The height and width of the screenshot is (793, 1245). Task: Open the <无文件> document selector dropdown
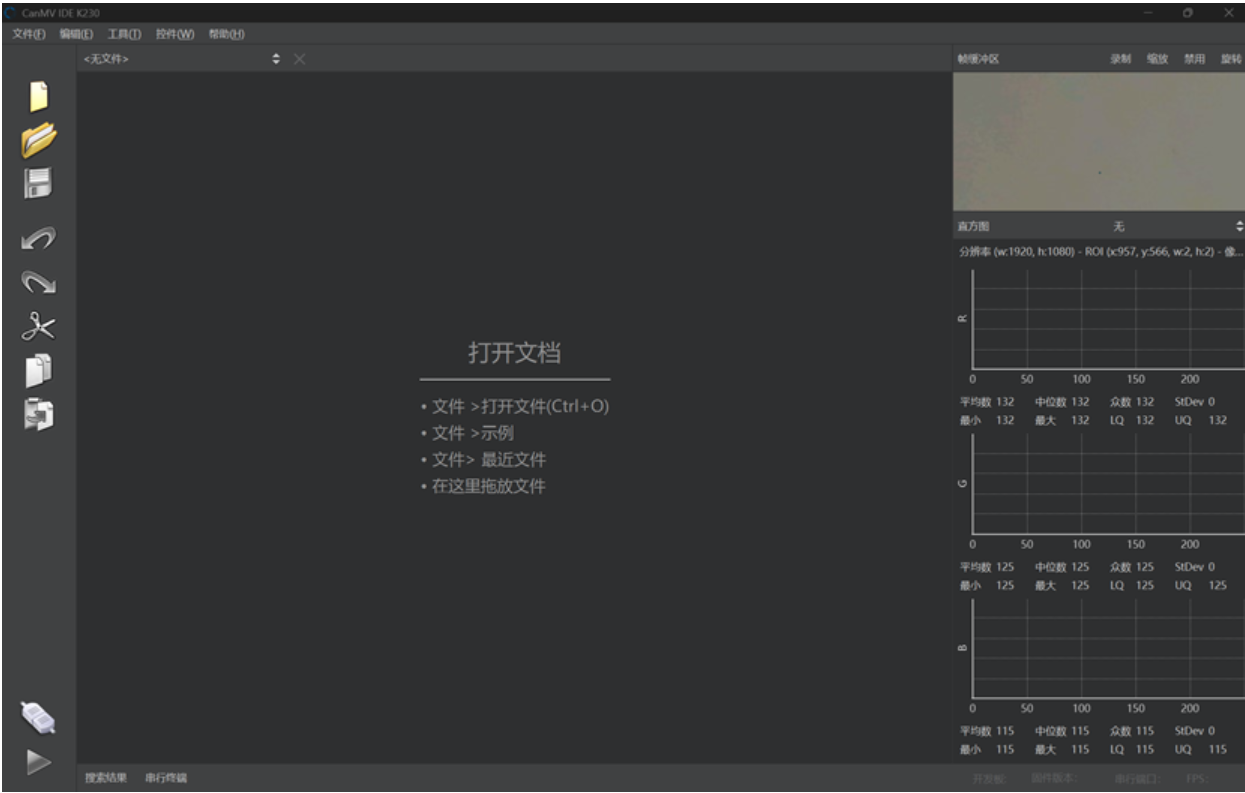click(x=182, y=59)
